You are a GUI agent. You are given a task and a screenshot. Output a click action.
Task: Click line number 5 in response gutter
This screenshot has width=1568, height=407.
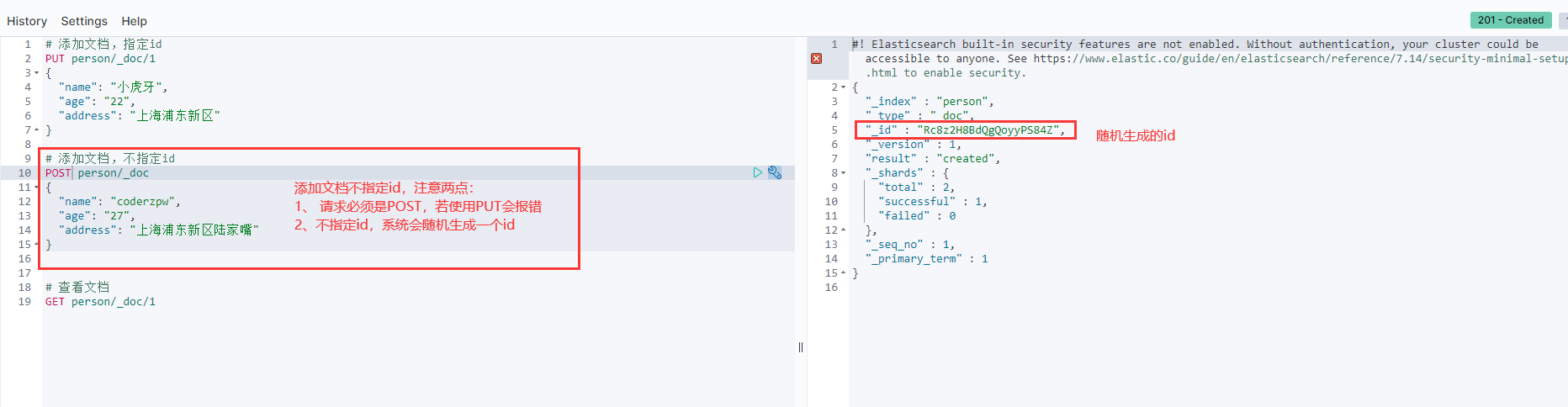pos(834,130)
